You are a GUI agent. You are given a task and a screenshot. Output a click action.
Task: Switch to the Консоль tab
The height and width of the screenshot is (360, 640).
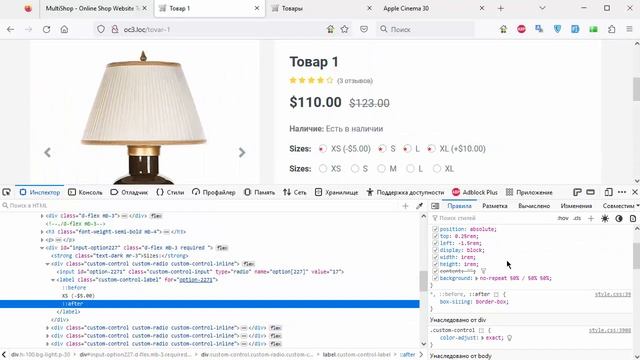pyautogui.click(x=85, y=192)
